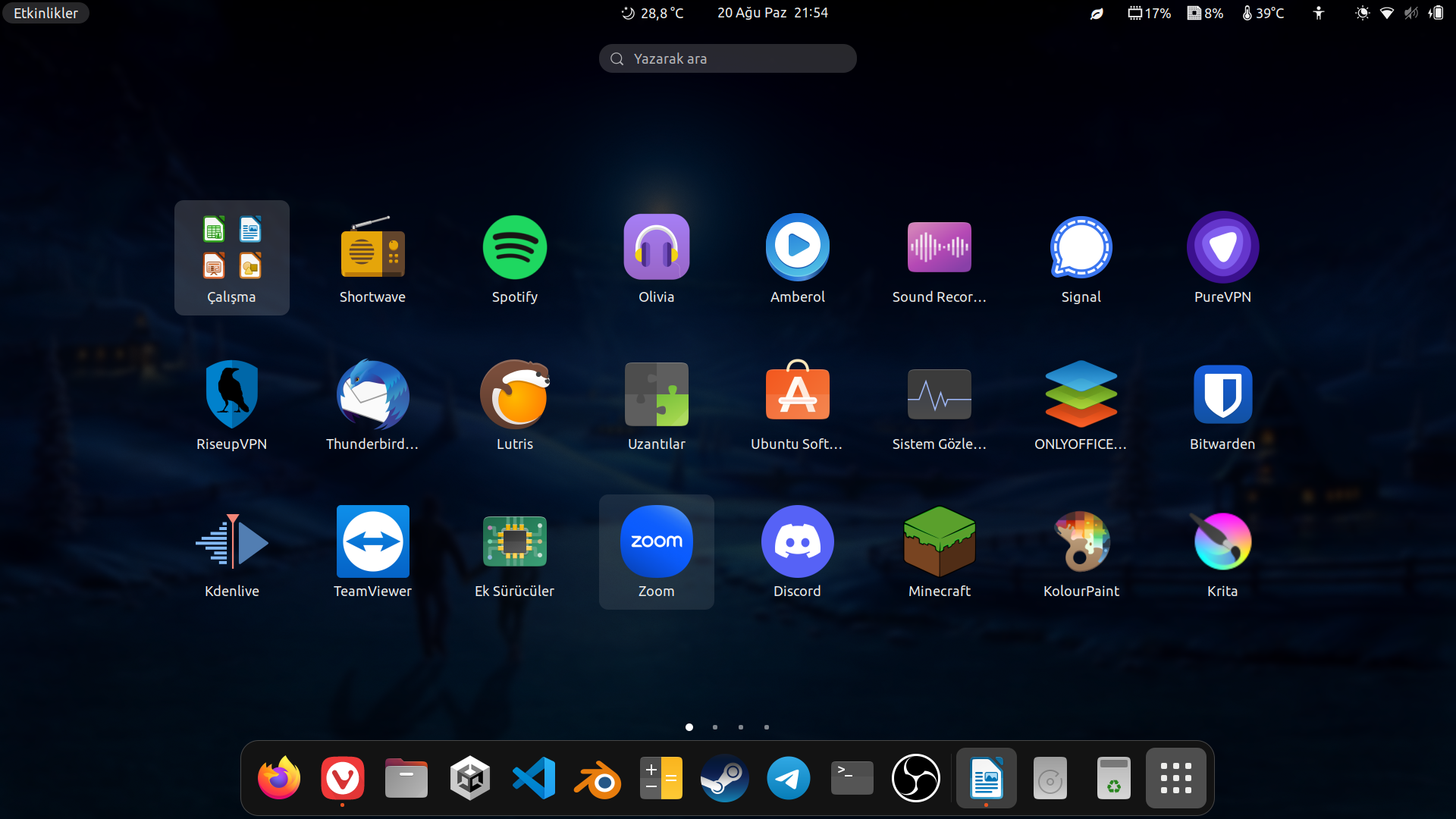This screenshot has width=1456, height=819.
Task: Launch the Spotify app
Action: (514, 248)
